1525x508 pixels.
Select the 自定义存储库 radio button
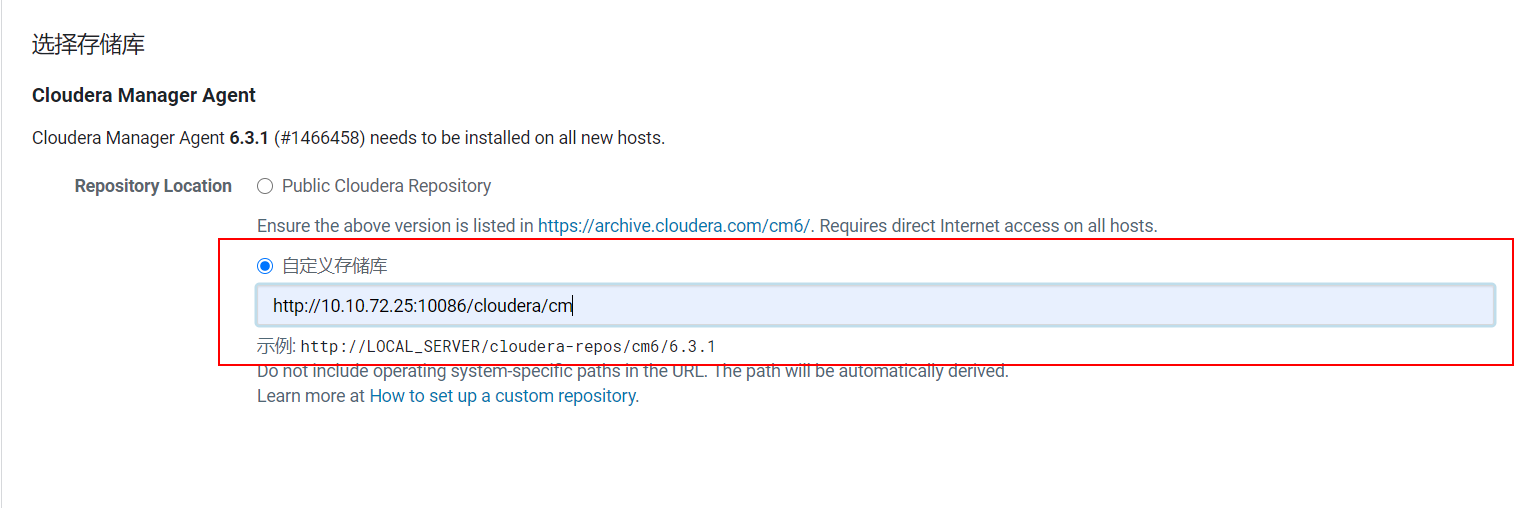click(x=265, y=266)
